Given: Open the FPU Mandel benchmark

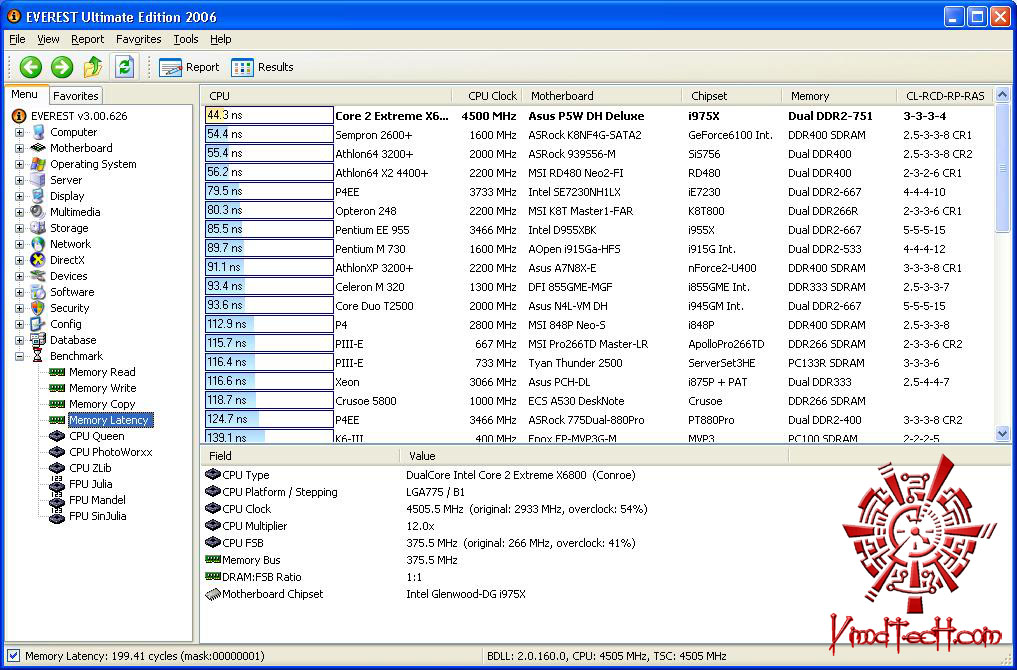Looking at the screenshot, I should (97, 500).
